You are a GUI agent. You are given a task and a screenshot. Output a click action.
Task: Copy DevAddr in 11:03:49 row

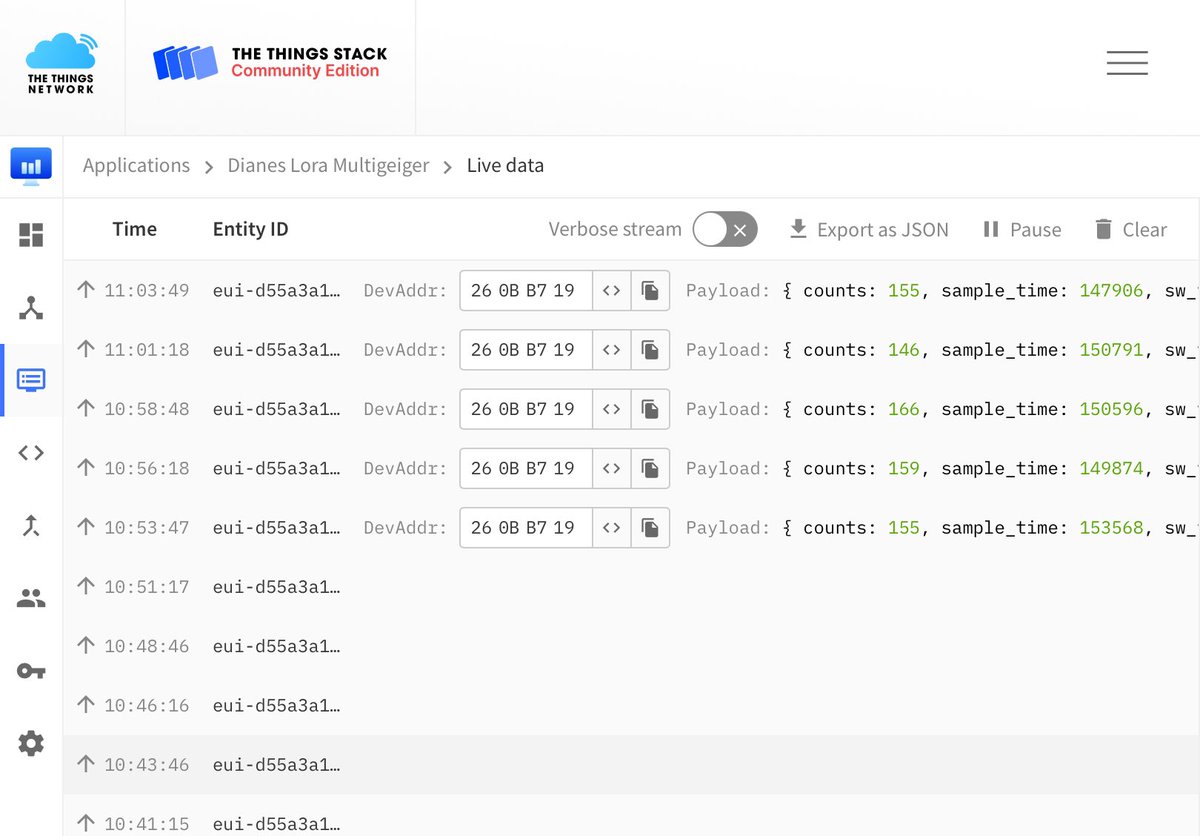click(x=650, y=291)
